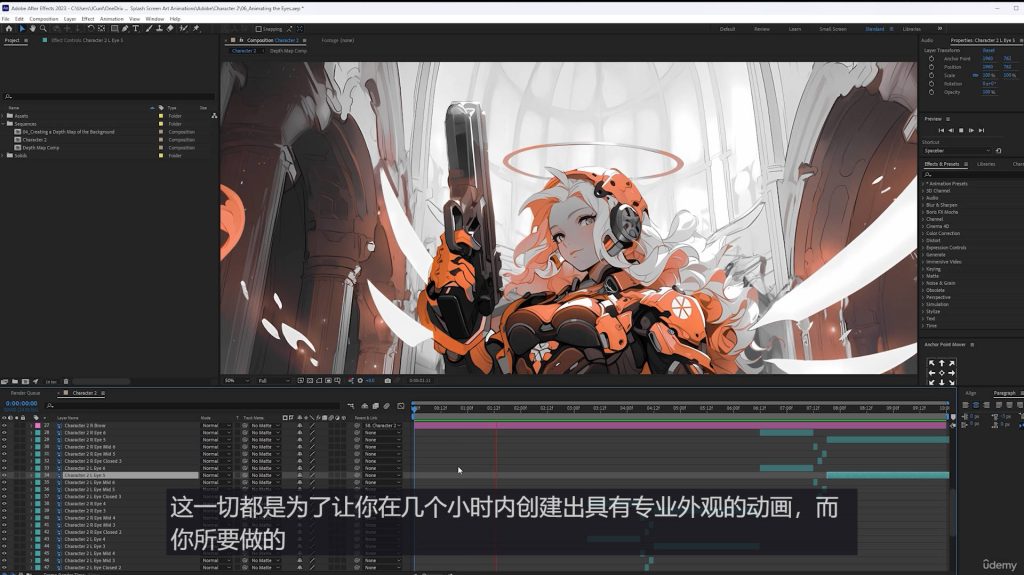This screenshot has width=1024, height=575.
Task: Click the stopwatch for Rotation
Action: click(x=931, y=84)
